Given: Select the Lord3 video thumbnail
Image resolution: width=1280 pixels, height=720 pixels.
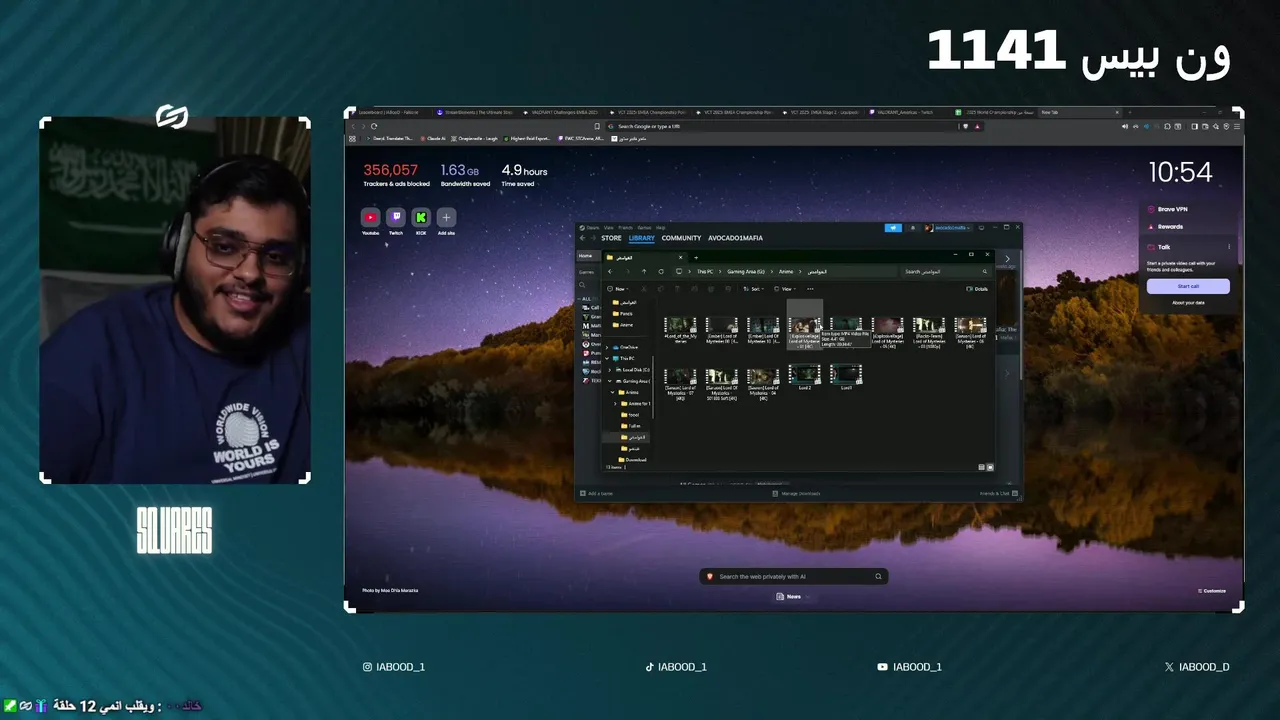Looking at the screenshot, I should [846, 376].
